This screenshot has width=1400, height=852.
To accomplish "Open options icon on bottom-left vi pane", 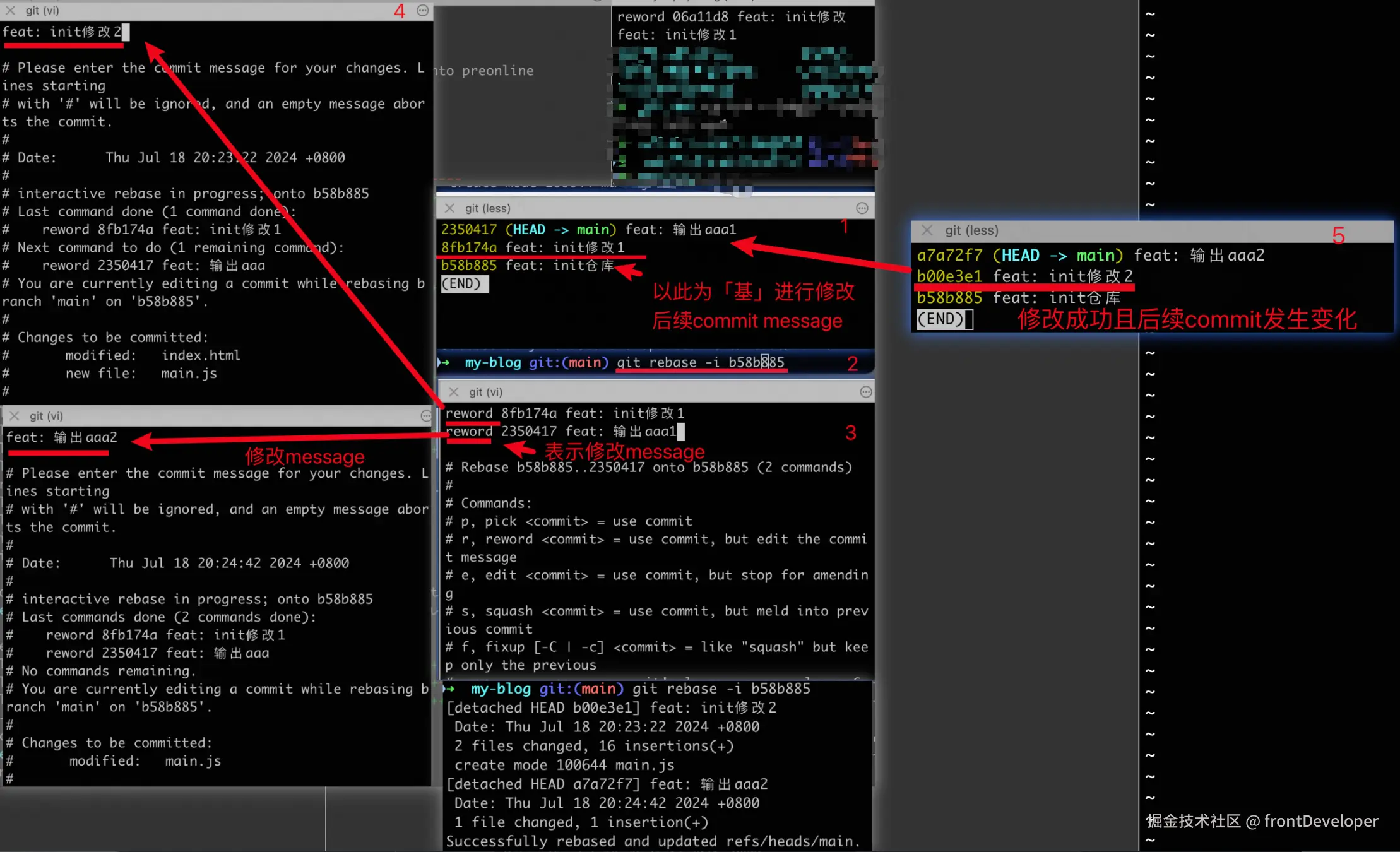I will pyautogui.click(x=426, y=416).
